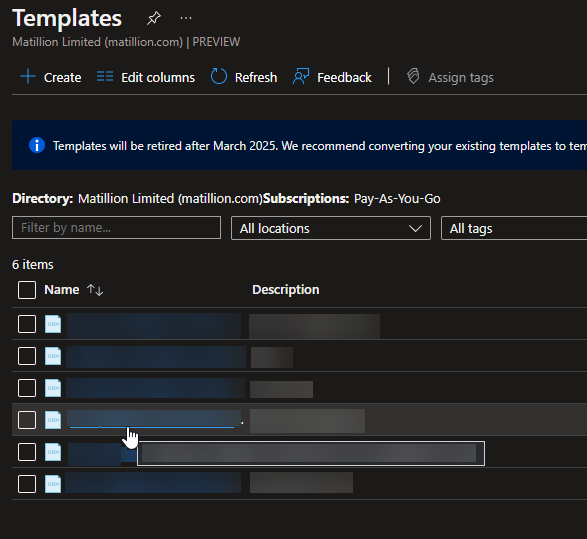This screenshot has width=587, height=539.
Task: Check the third template row checkbox
Action: [27, 388]
